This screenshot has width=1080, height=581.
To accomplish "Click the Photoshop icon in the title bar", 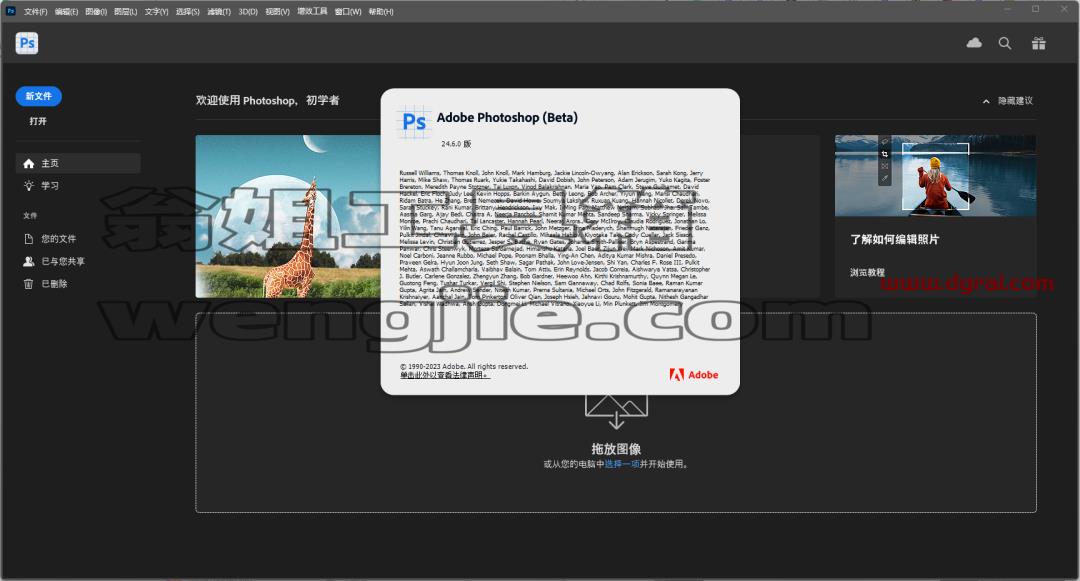I will click(10, 11).
